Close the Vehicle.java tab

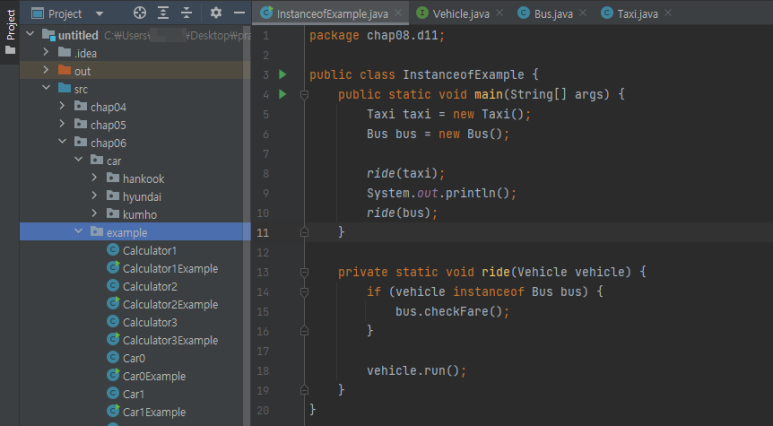click(x=499, y=13)
